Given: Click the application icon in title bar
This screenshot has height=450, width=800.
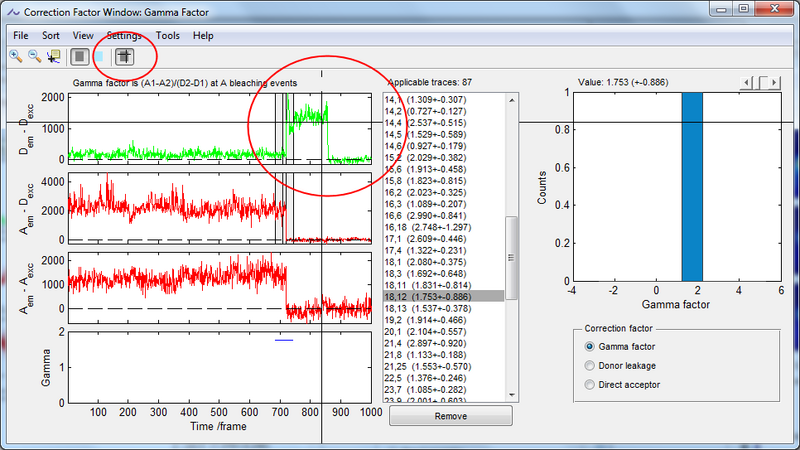Looking at the screenshot, I should pos(11,12).
